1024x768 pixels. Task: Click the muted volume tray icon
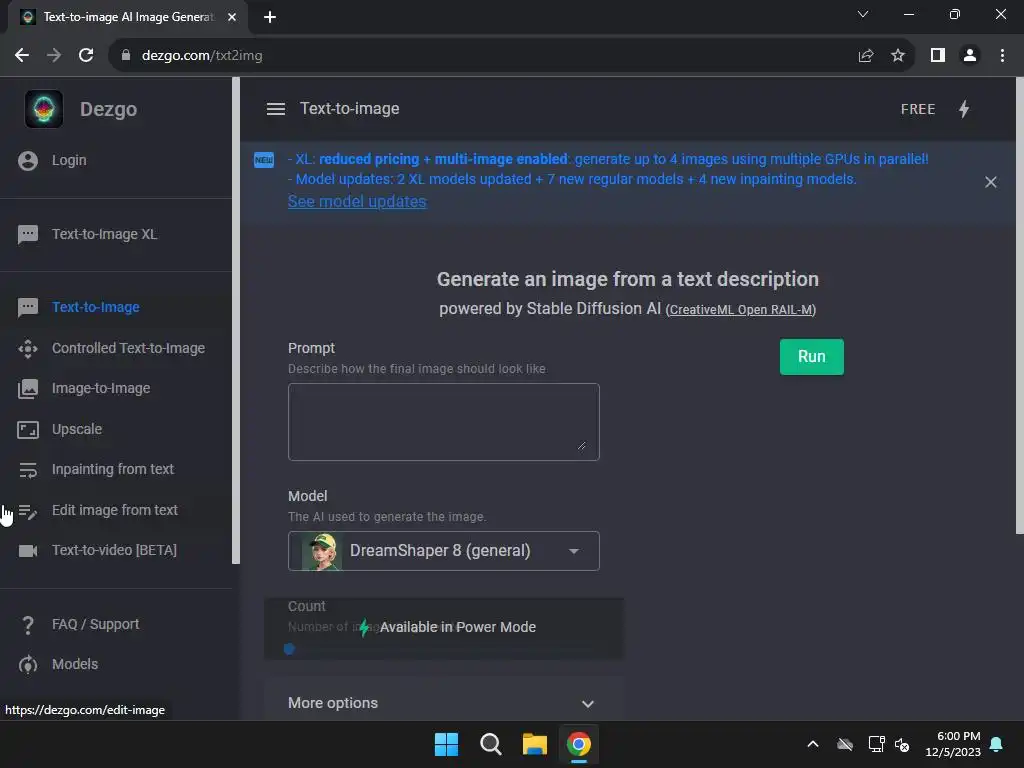[x=902, y=744]
